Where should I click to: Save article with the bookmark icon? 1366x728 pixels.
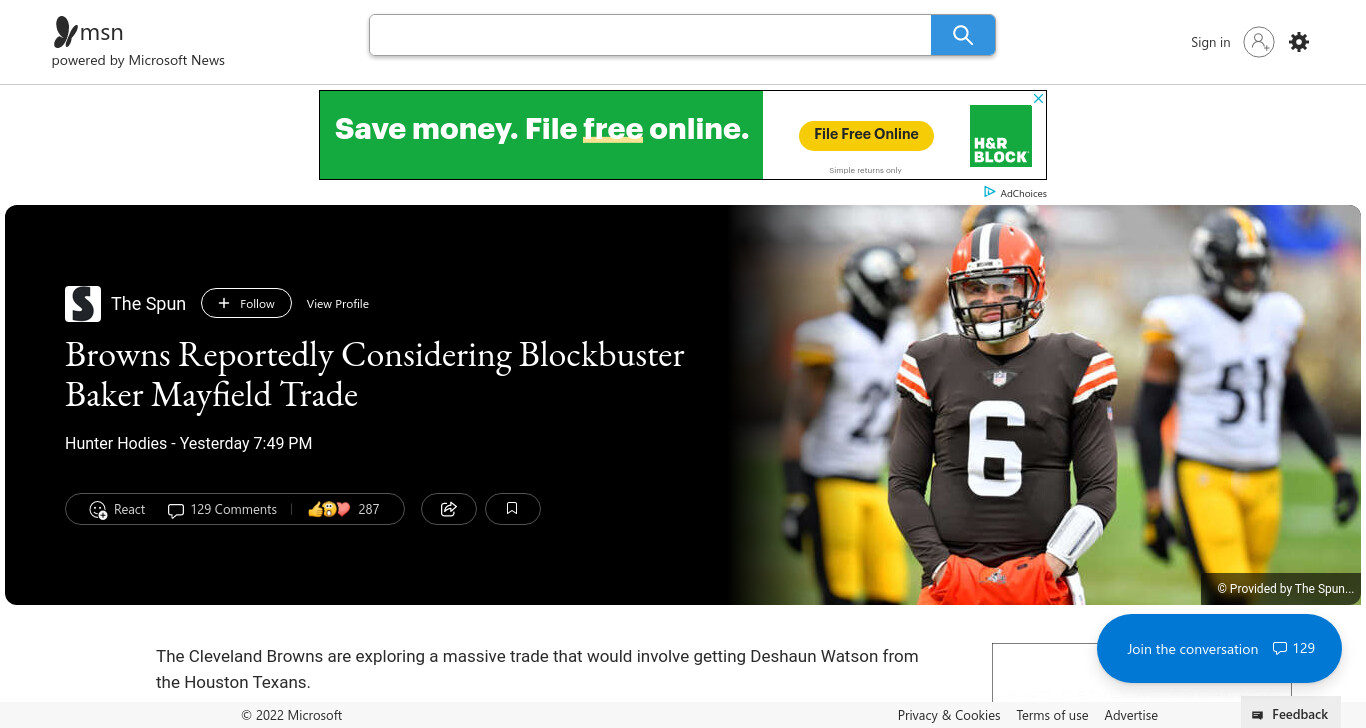512,509
